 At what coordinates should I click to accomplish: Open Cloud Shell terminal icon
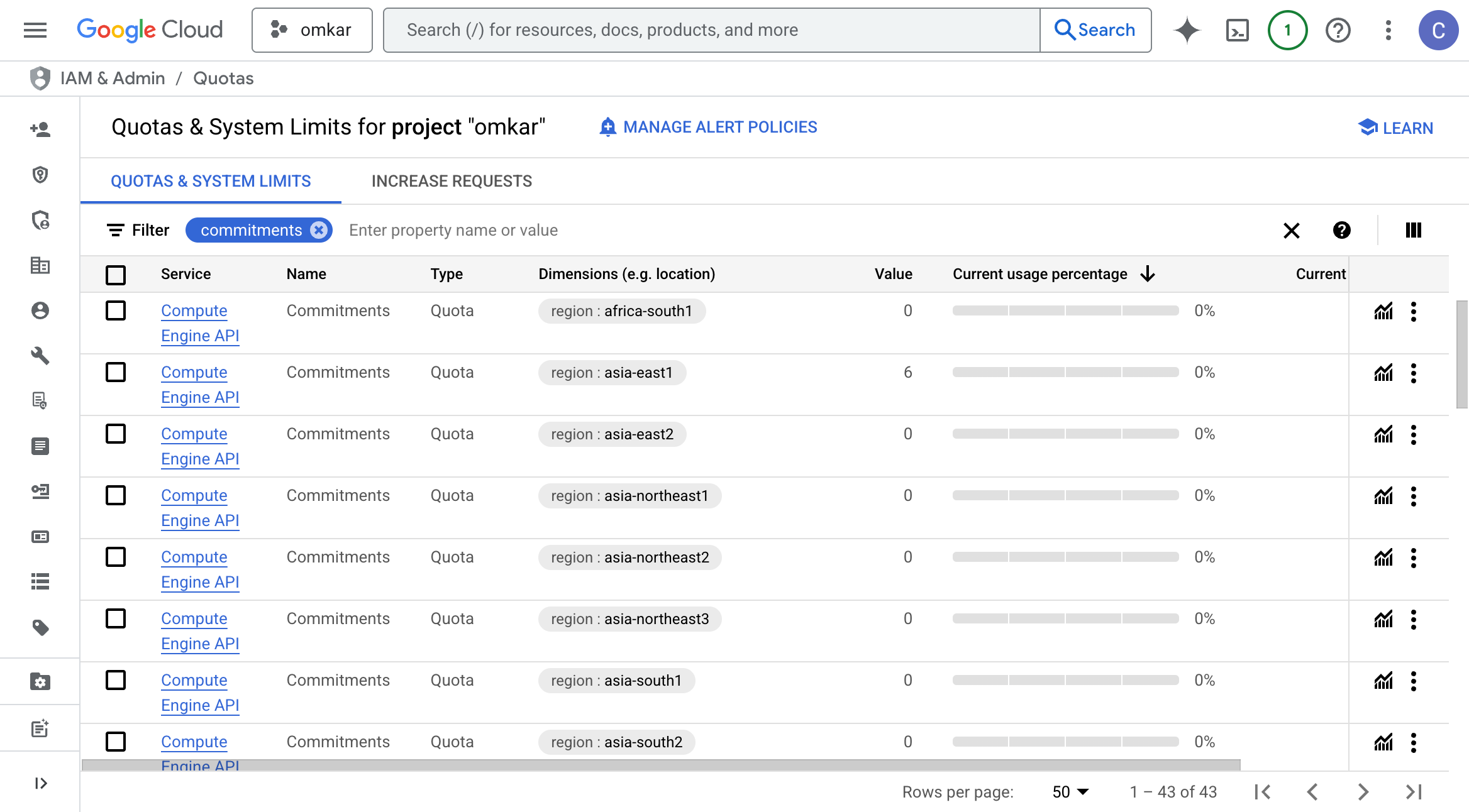(1237, 30)
